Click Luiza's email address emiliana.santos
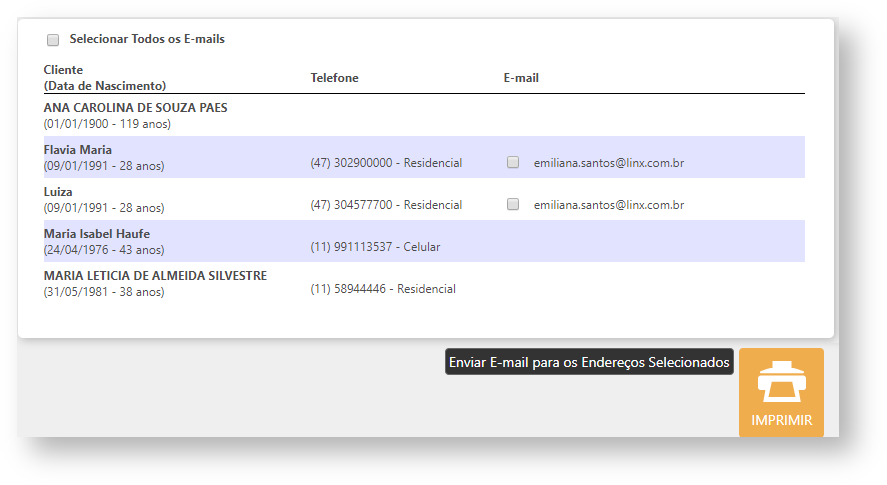This screenshot has width=887, height=485. [x=608, y=204]
